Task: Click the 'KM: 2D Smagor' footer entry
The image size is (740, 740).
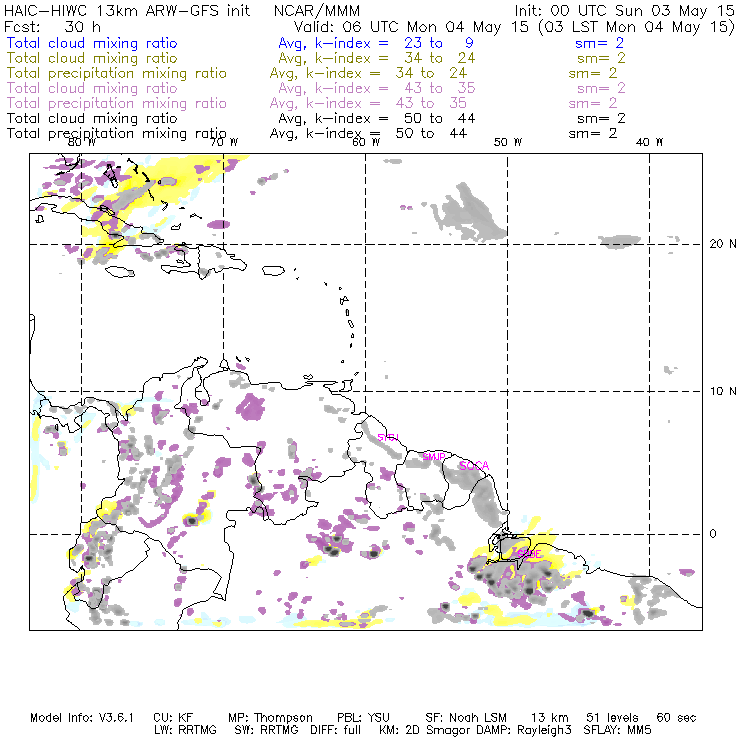Action: coord(425,730)
